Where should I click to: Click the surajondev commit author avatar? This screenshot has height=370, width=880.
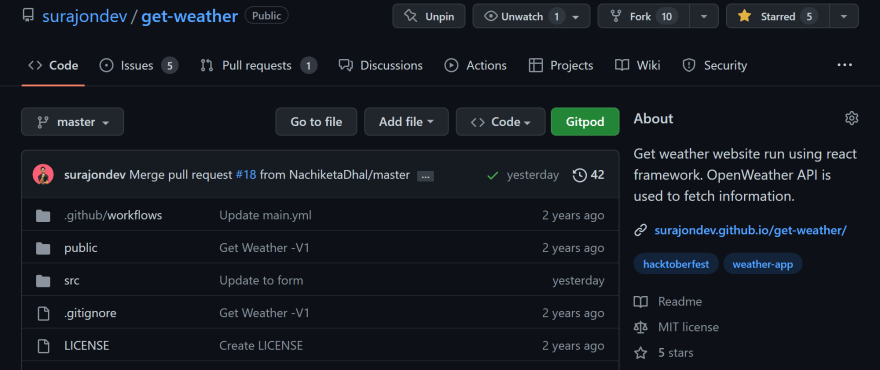(x=43, y=175)
